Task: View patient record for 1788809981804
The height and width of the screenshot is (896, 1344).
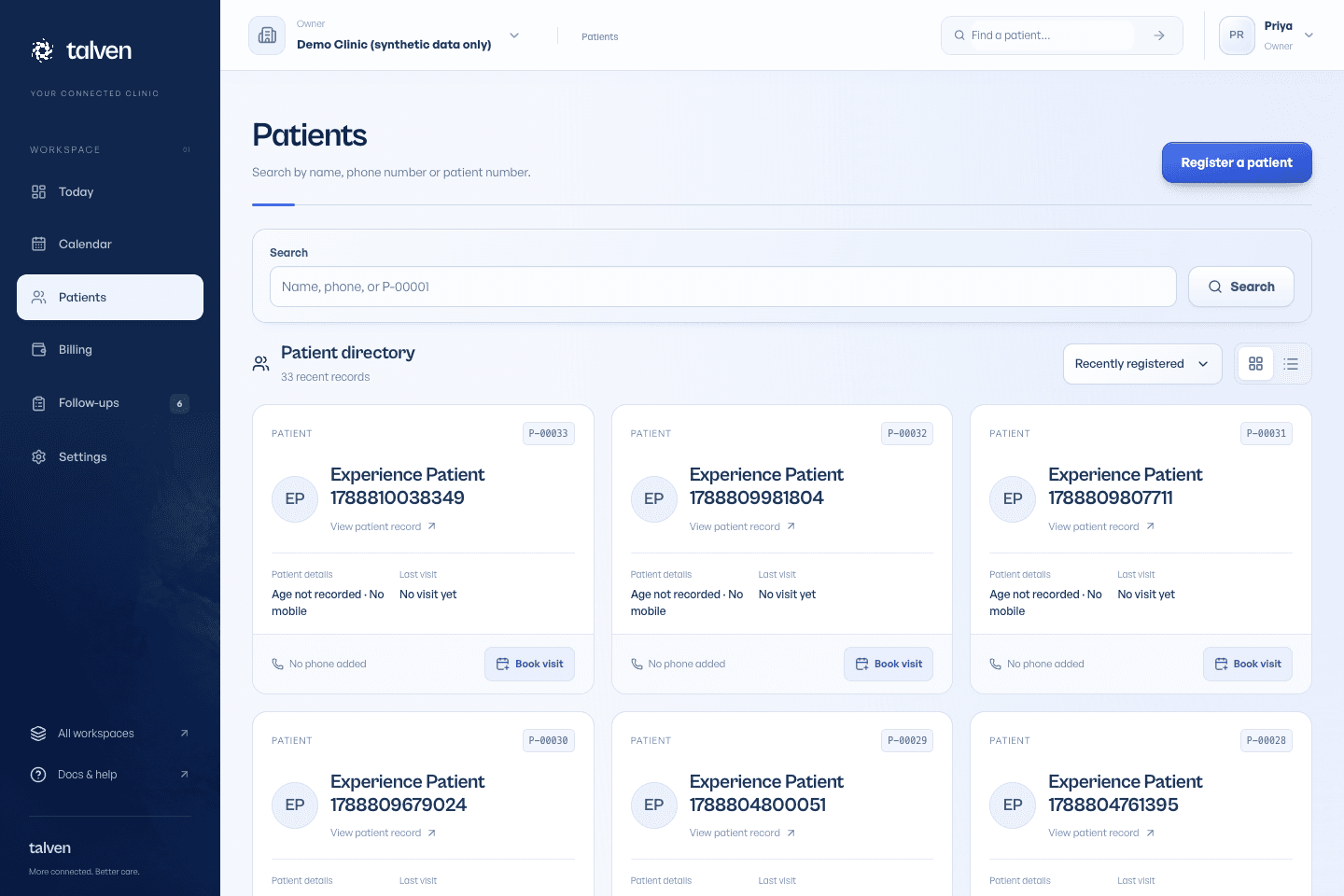Action: (x=742, y=526)
